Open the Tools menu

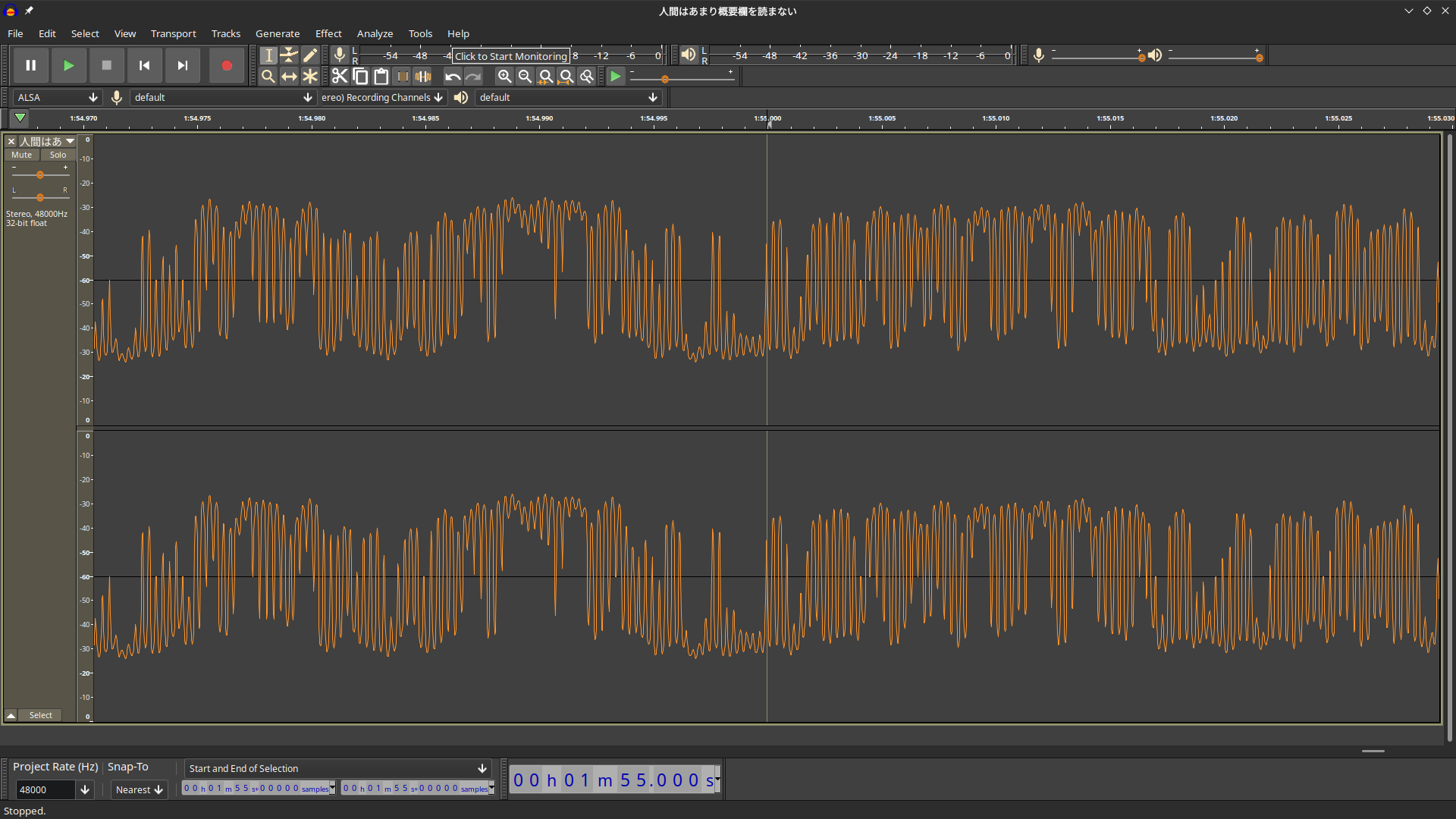coord(420,33)
